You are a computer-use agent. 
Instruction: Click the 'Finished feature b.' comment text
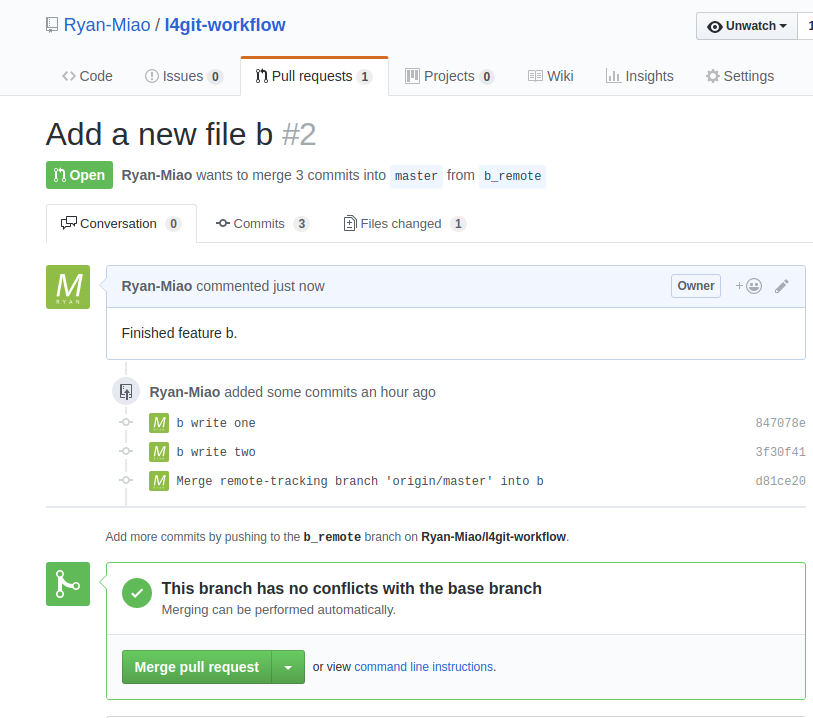(179, 333)
